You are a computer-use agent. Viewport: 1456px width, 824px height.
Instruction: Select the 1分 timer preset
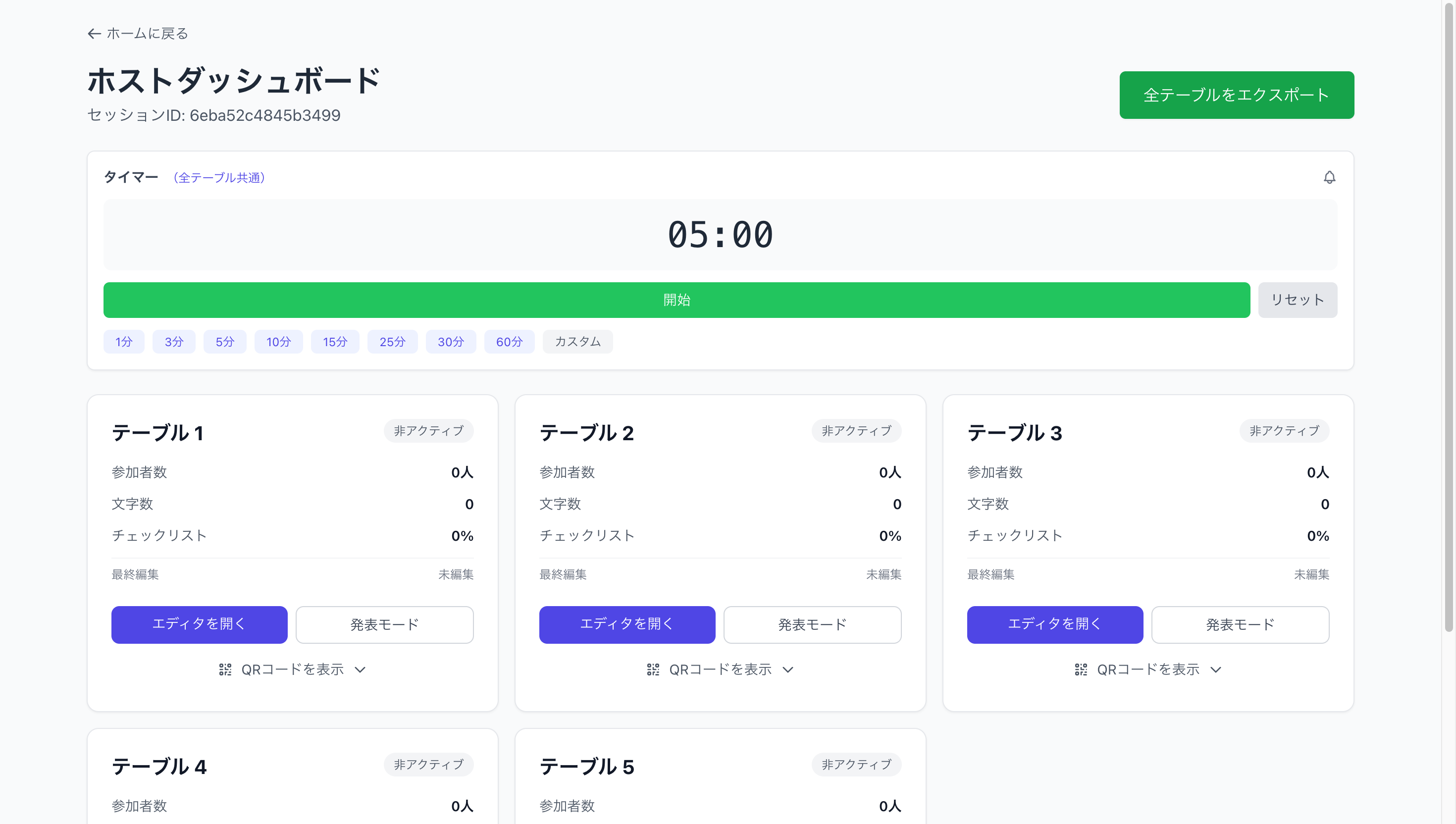[123, 341]
